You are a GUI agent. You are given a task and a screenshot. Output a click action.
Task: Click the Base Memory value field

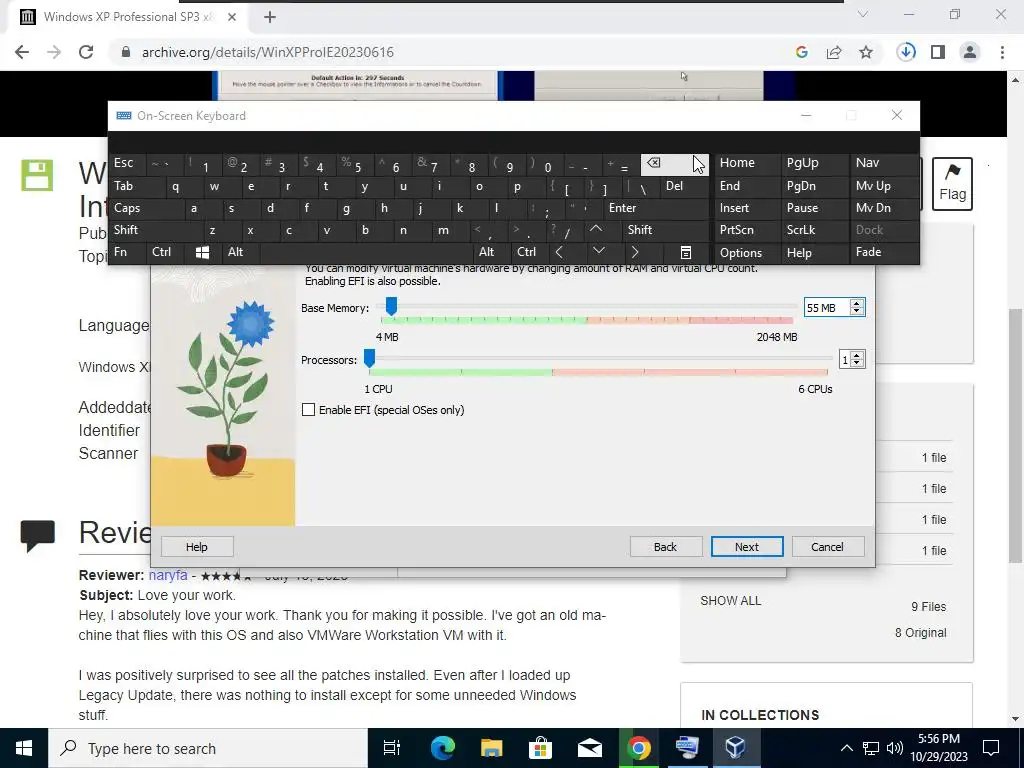(x=826, y=308)
